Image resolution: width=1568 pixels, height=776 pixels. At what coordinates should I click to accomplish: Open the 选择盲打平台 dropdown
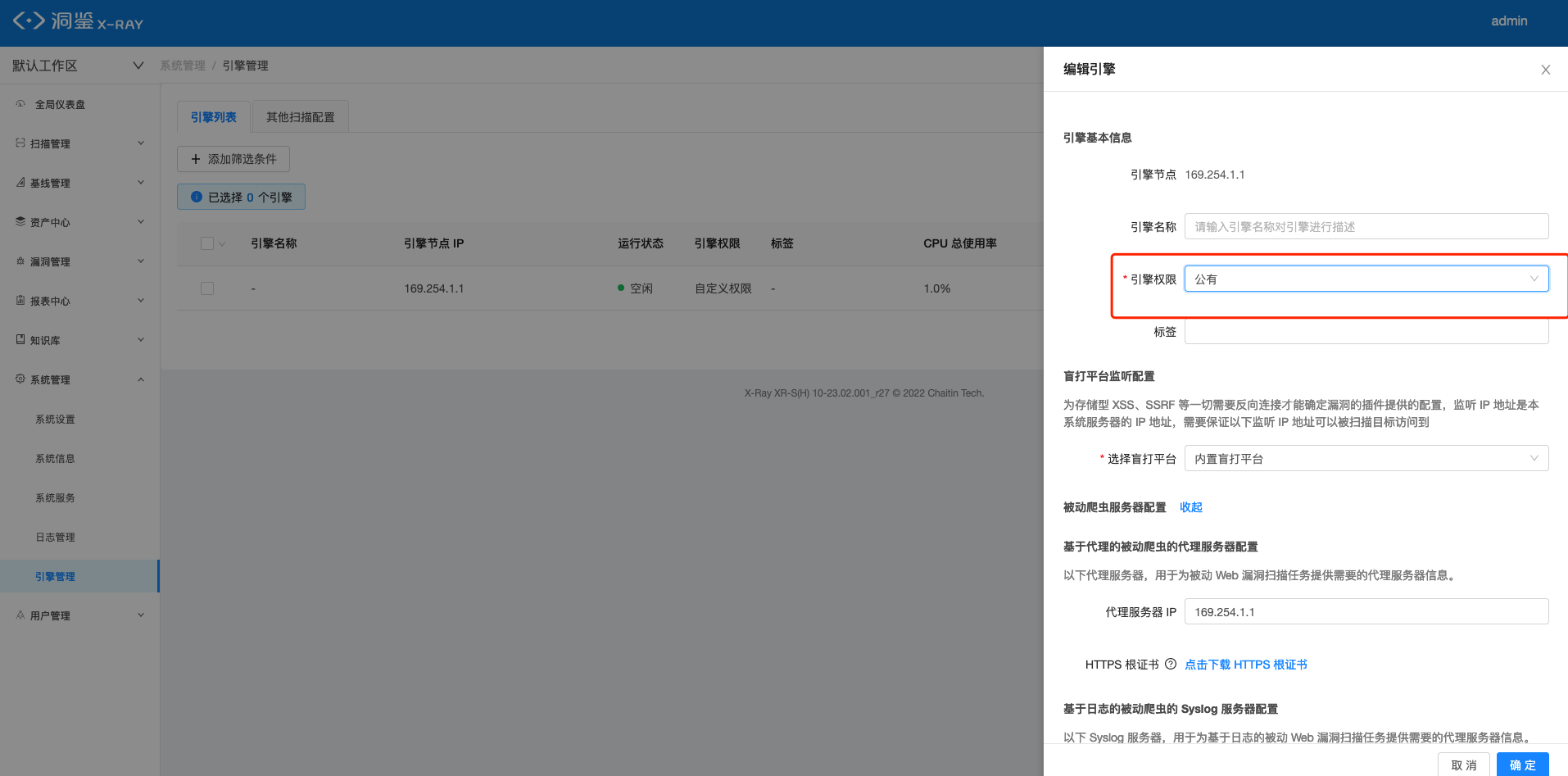click(x=1366, y=458)
